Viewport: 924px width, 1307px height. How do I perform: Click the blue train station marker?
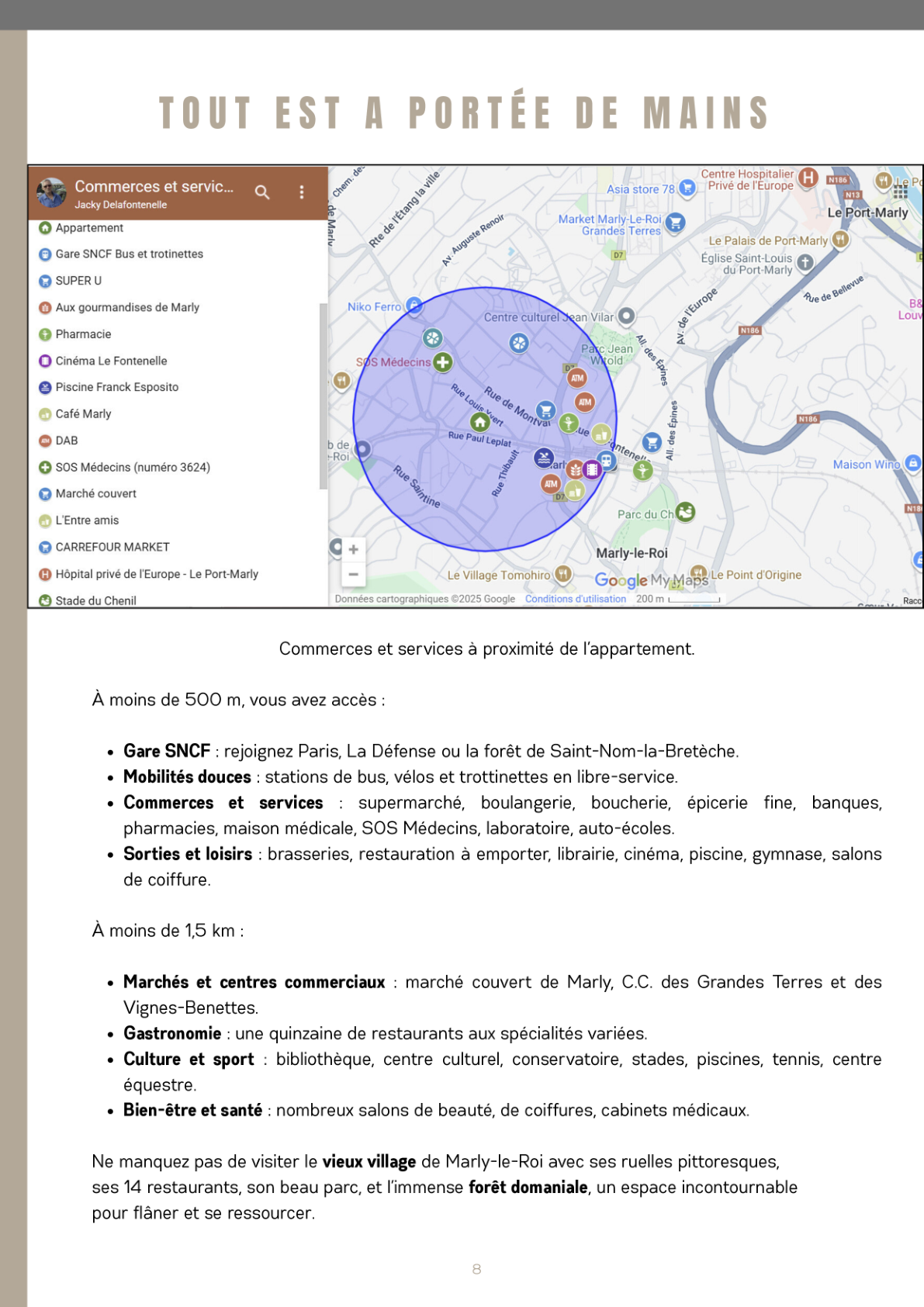[607, 461]
